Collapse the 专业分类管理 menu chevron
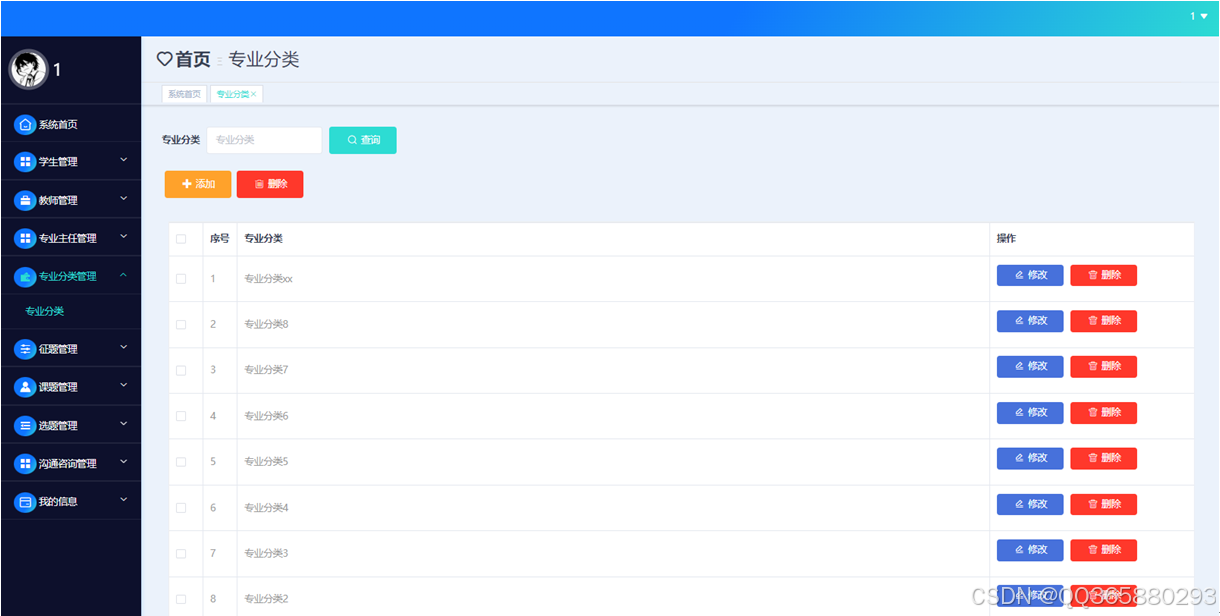This screenshot has width=1220, height=616. (x=123, y=275)
